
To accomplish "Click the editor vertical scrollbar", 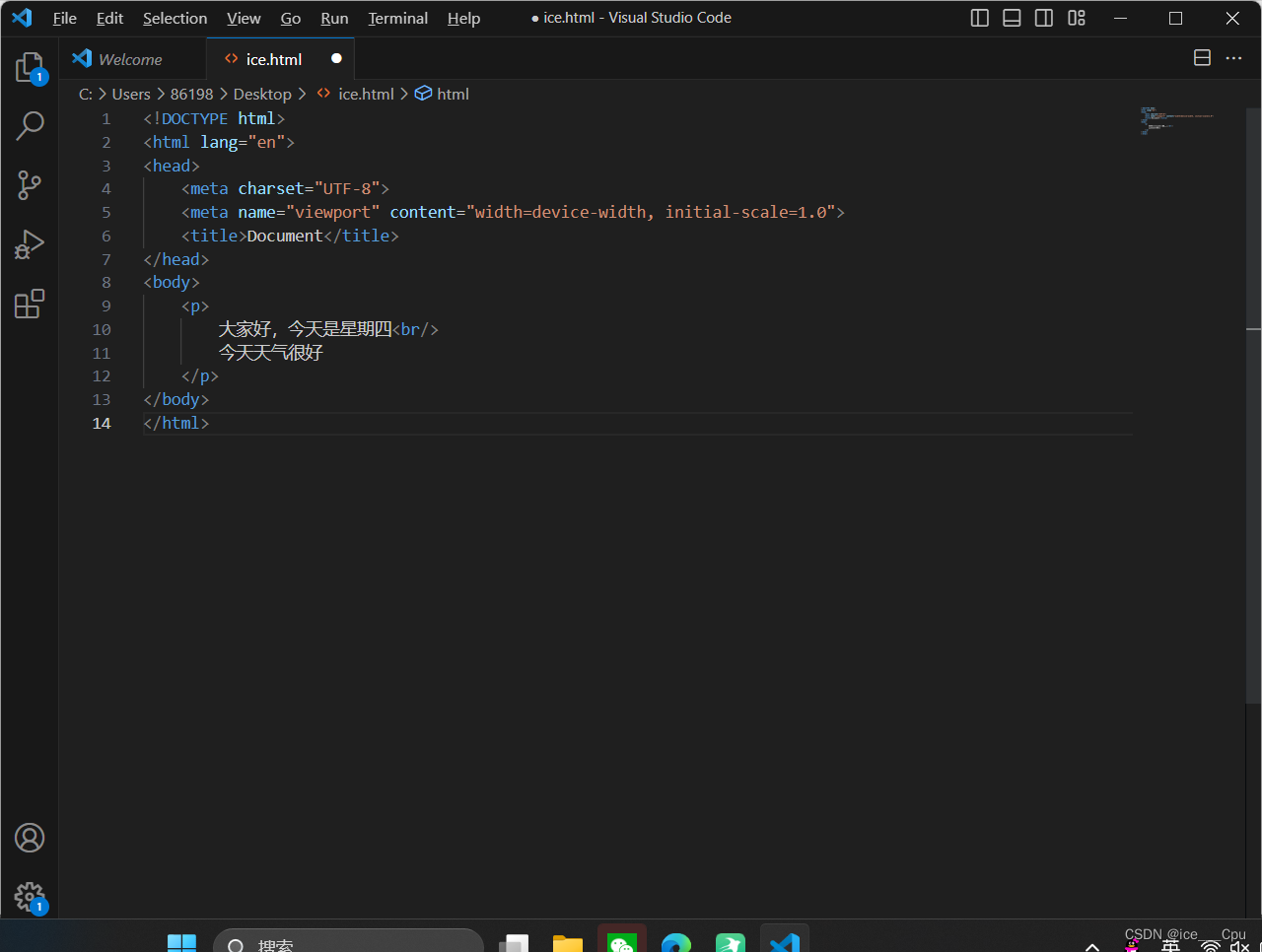I will point(1253,406).
